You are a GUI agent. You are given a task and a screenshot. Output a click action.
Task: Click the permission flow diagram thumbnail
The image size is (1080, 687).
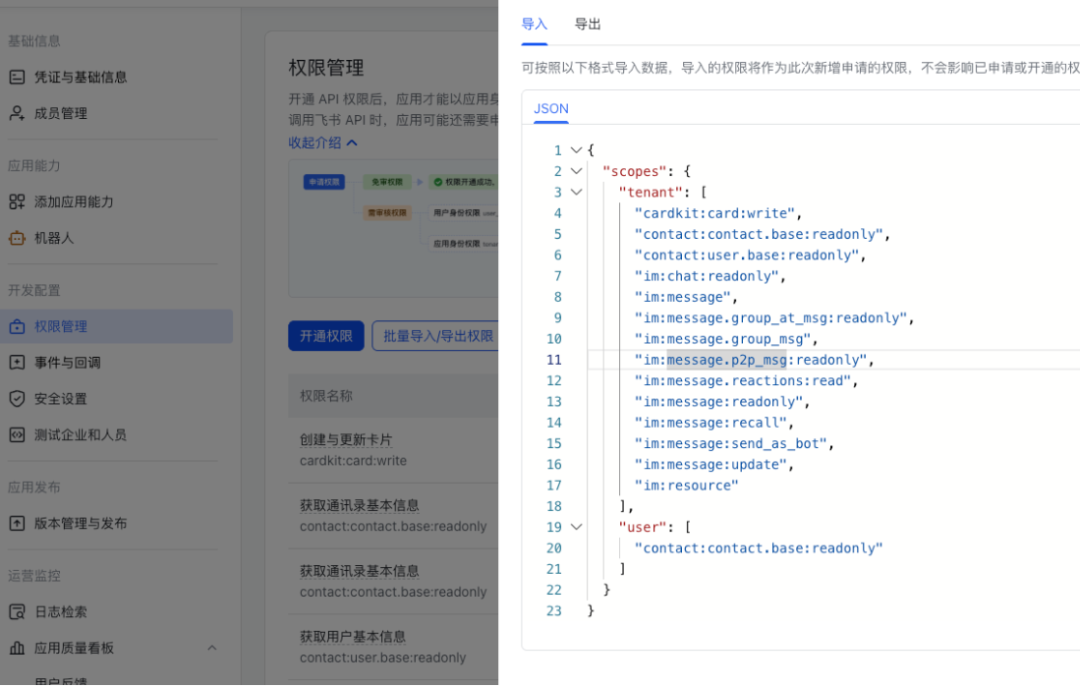(393, 229)
